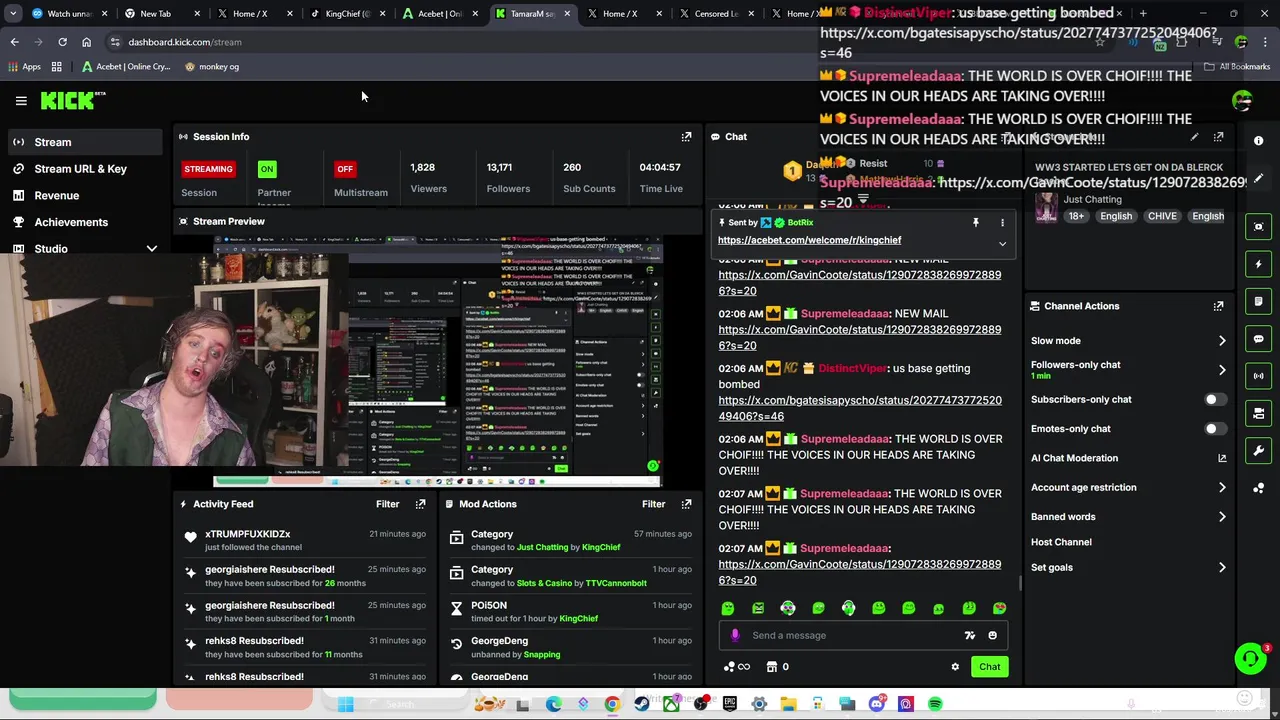Open Activity Feed Filter dropdown
The height and width of the screenshot is (720, 1280).
point(387,504)
